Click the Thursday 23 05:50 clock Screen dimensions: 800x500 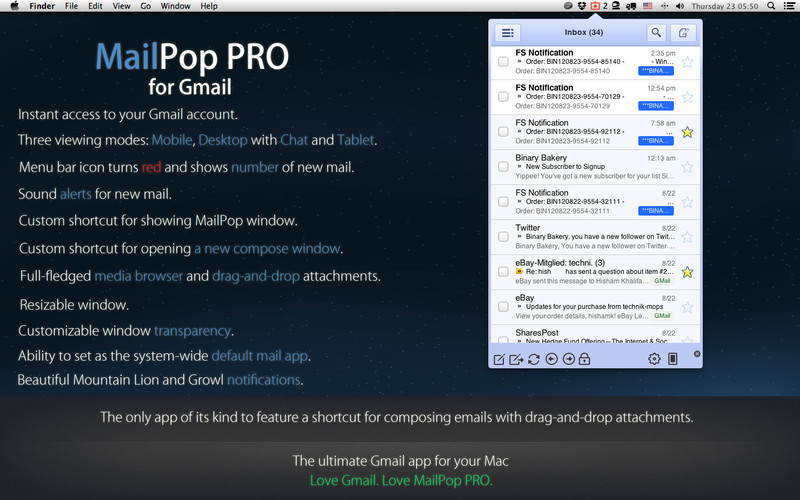coord(724,6)
